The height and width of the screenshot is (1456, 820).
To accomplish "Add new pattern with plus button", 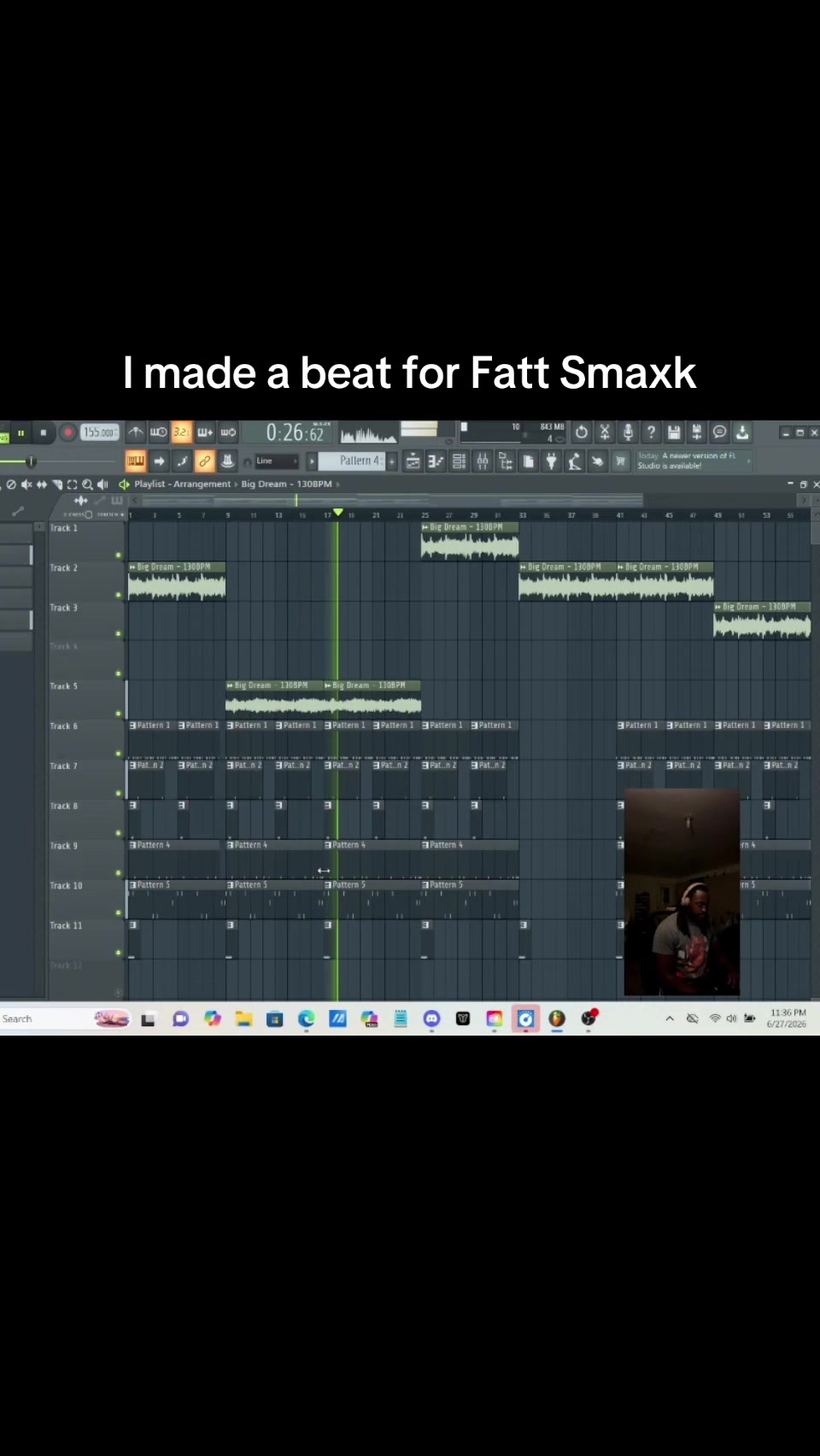I will pos(392,461).
